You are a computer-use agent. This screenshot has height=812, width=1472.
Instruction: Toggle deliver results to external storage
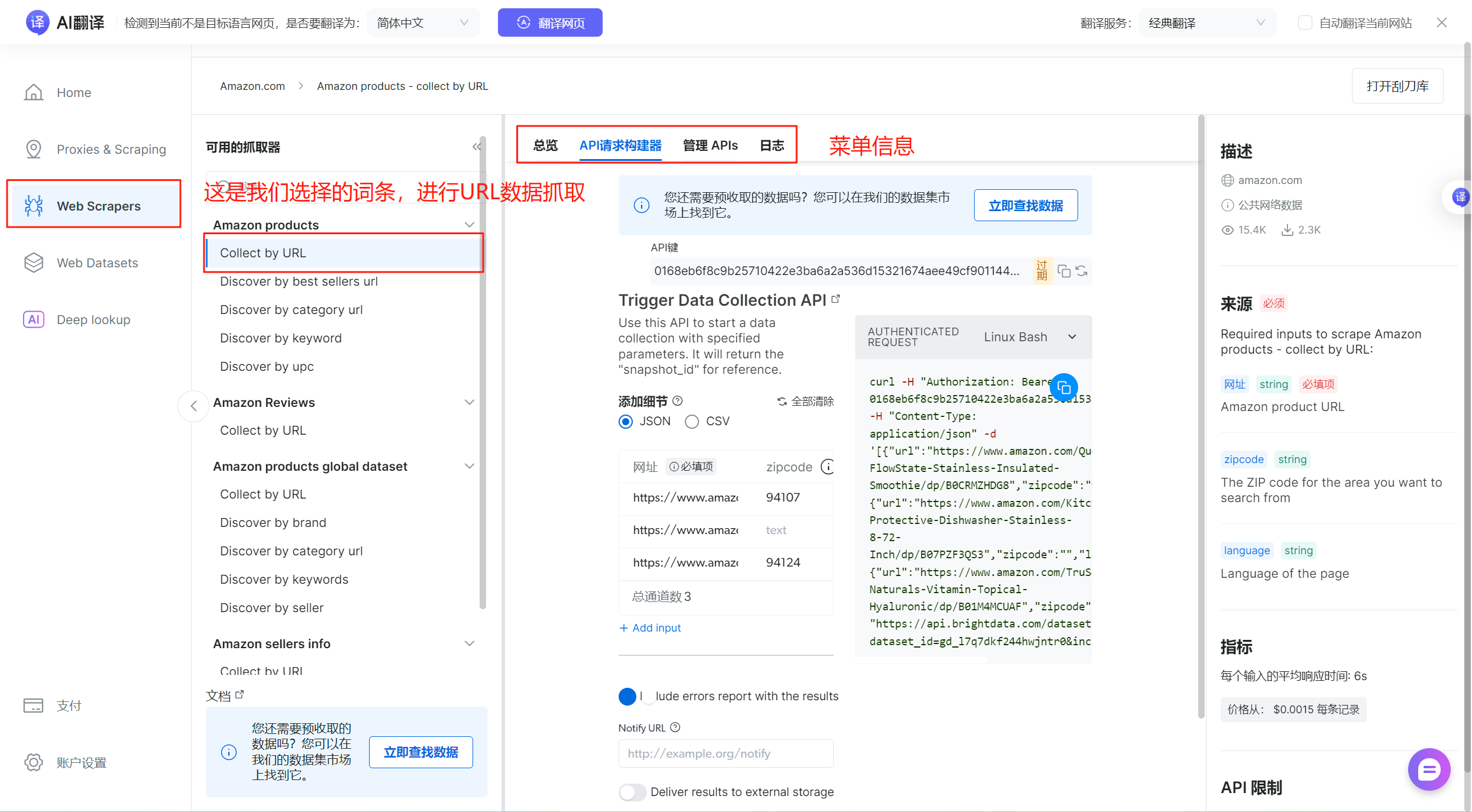[x=632, y=792]
